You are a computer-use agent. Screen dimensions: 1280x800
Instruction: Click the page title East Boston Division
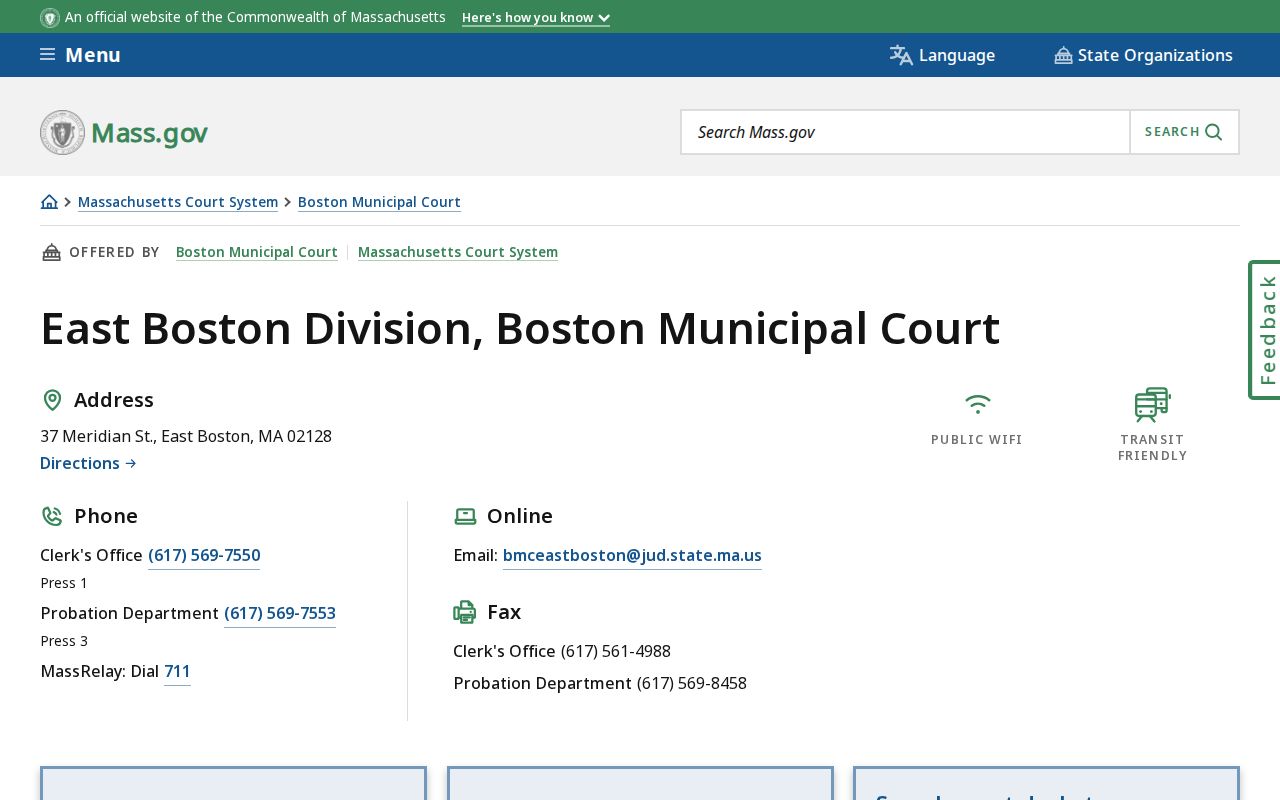tap(520, 328)
